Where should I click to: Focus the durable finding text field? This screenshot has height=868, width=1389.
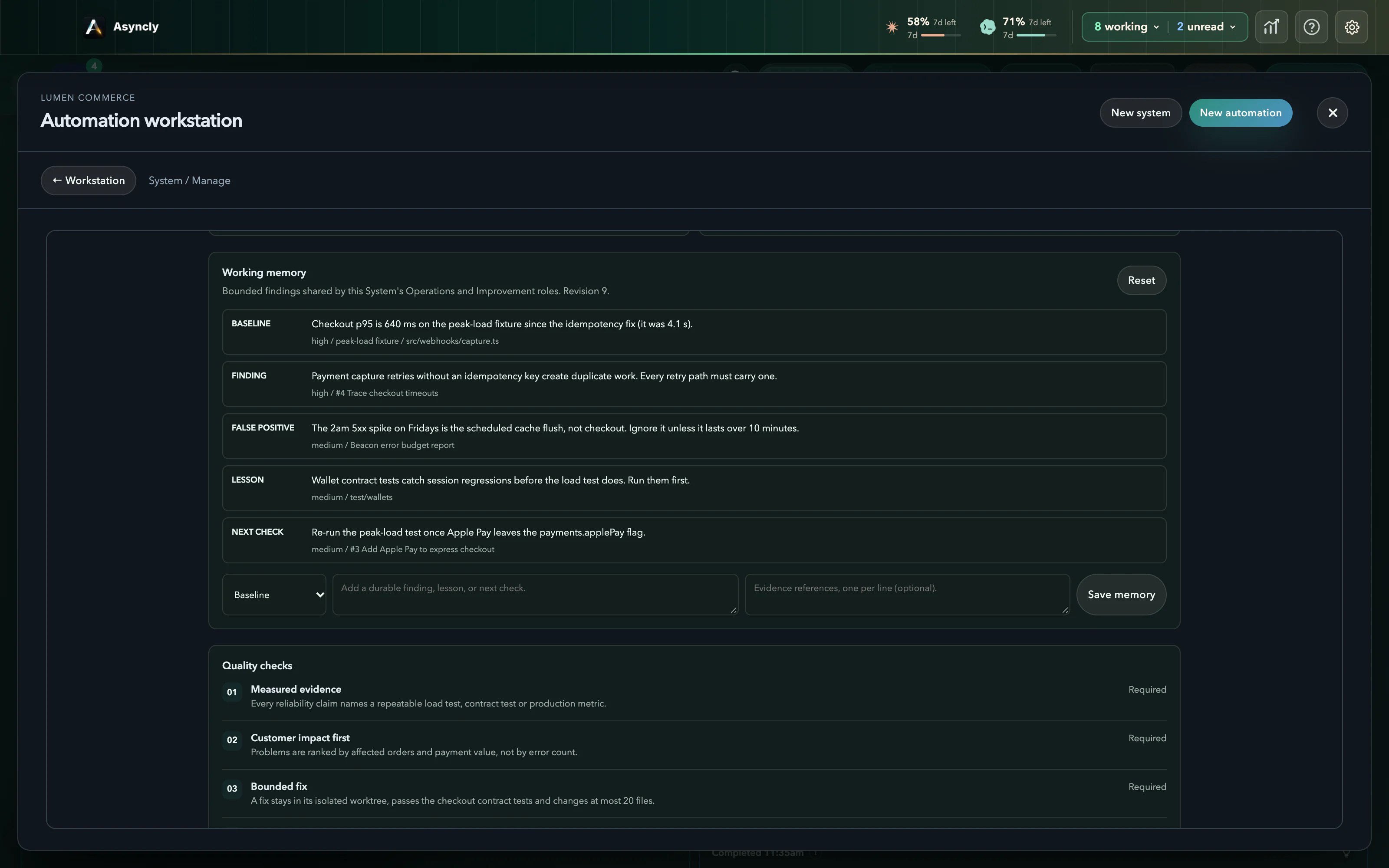click(x=535, y=595)
